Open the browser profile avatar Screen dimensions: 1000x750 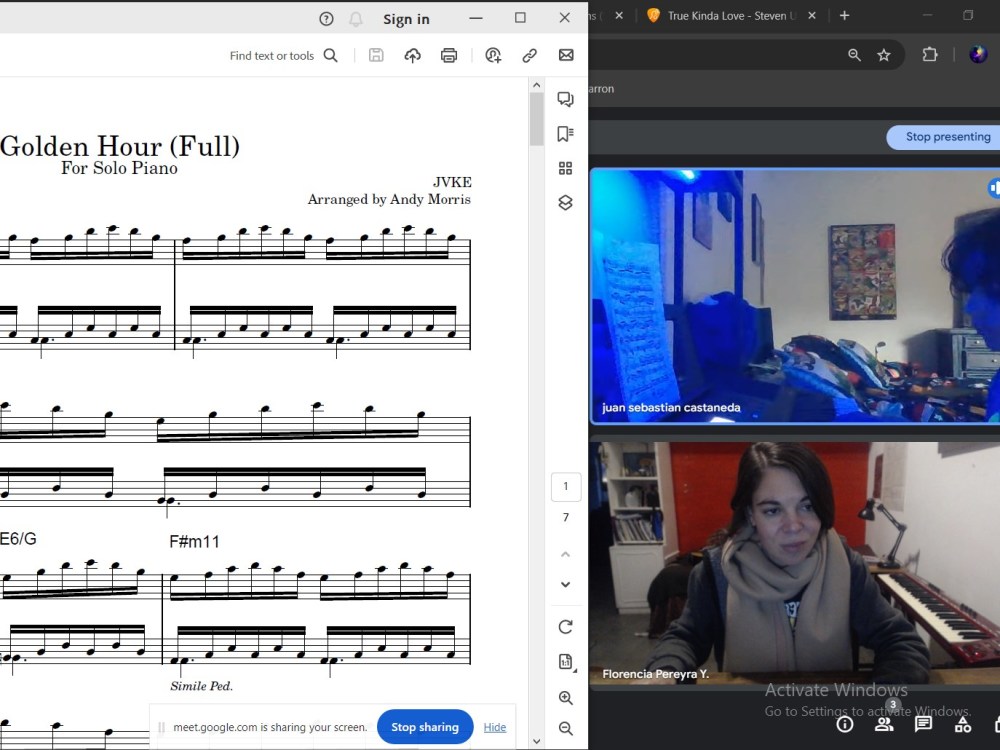[x=978, y=55]
